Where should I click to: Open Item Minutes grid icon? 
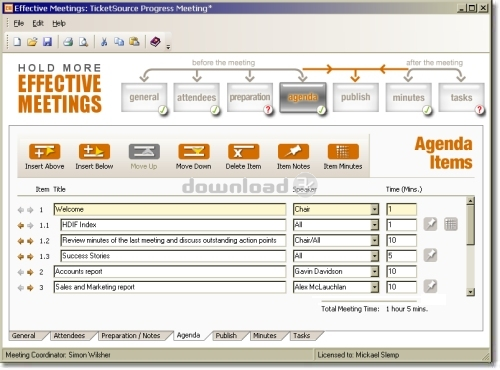pos(343,152)
